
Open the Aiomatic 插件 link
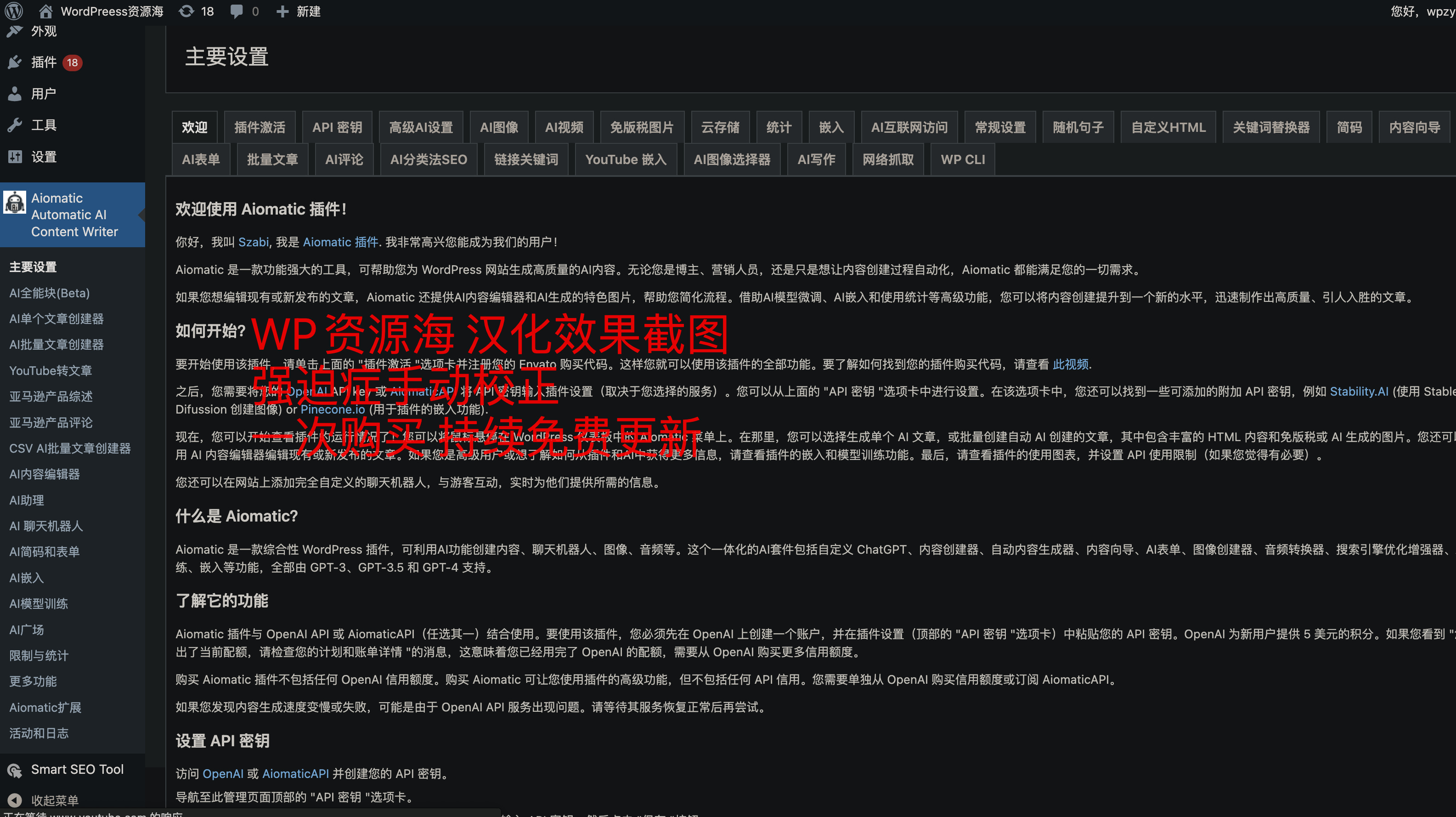coord(340,242)
